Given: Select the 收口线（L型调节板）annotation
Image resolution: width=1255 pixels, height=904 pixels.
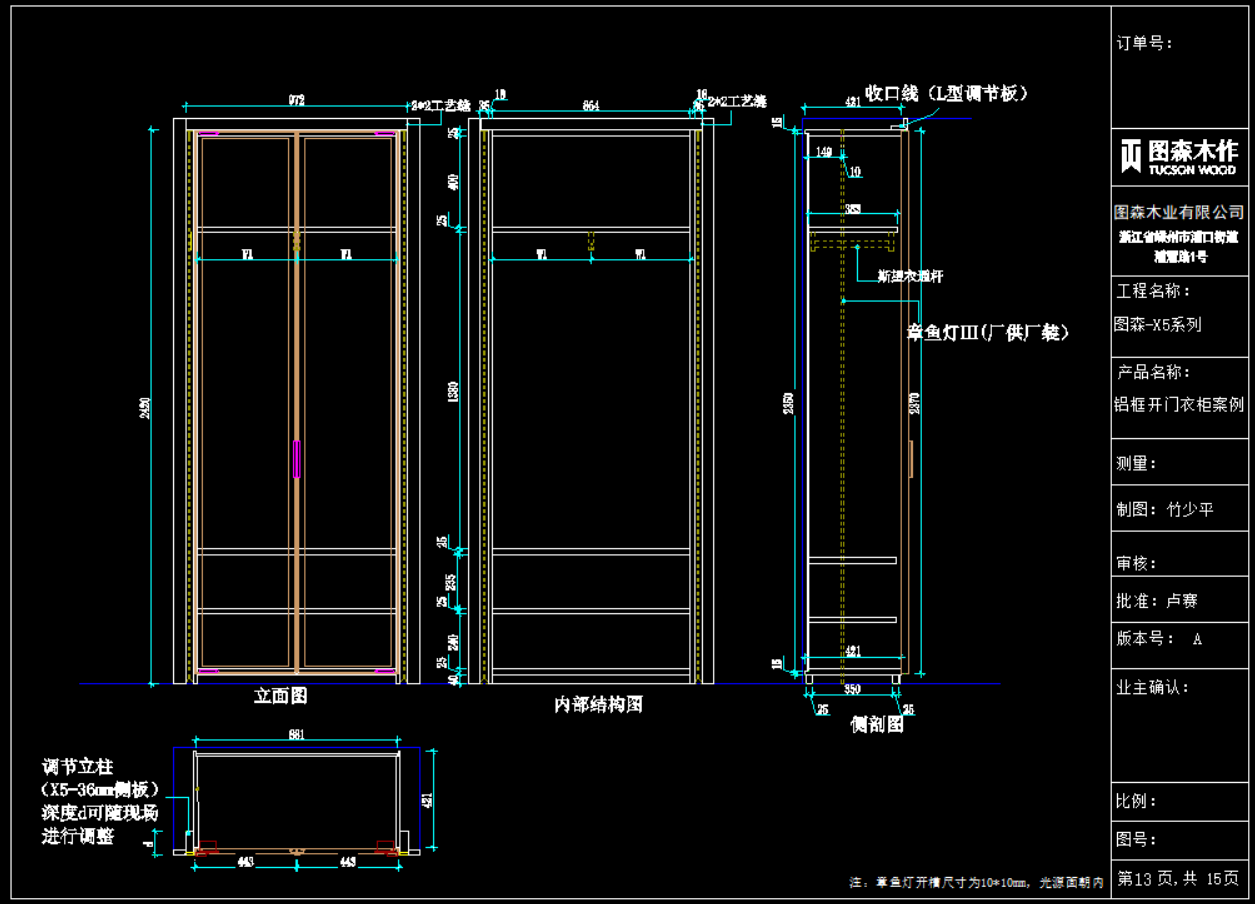Looking at the screenshot, I should click(946, 93).
